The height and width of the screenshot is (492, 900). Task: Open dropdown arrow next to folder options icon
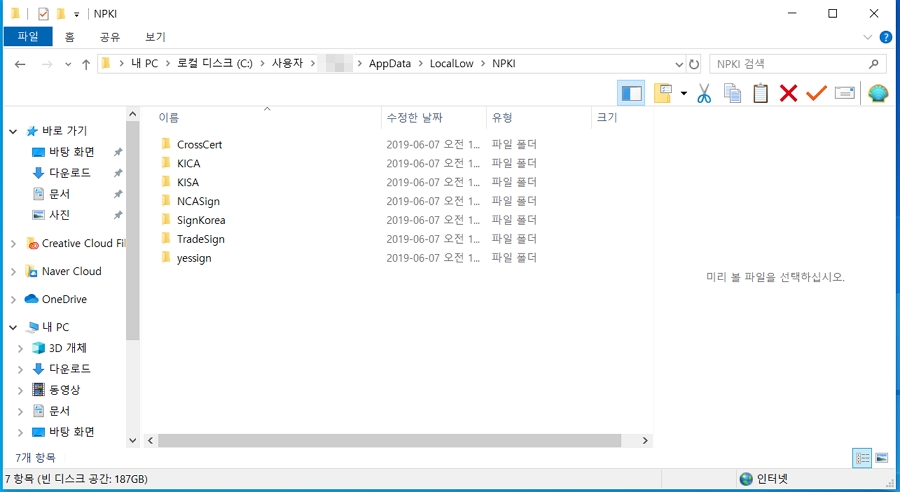coord(684,94)
